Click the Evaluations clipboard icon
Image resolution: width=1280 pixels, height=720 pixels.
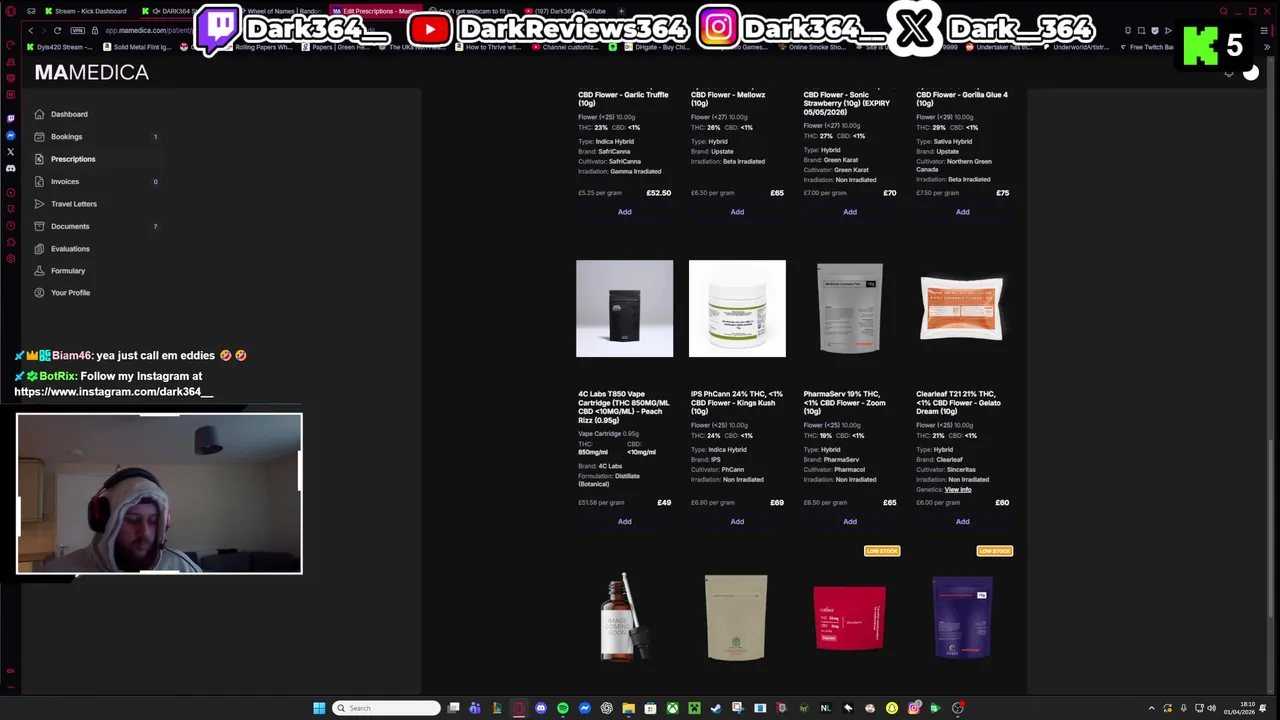coord(39,248)
